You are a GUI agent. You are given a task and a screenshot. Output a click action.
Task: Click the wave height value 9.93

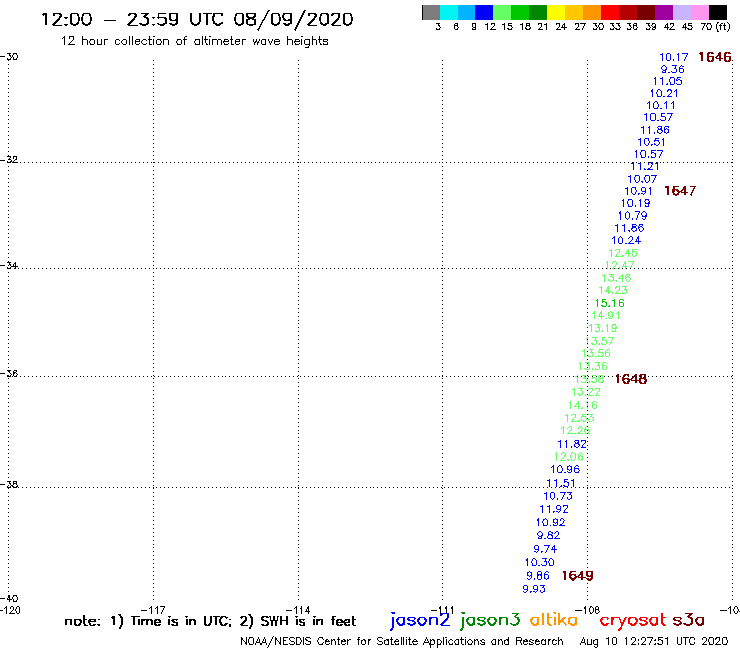click(534, 589)
